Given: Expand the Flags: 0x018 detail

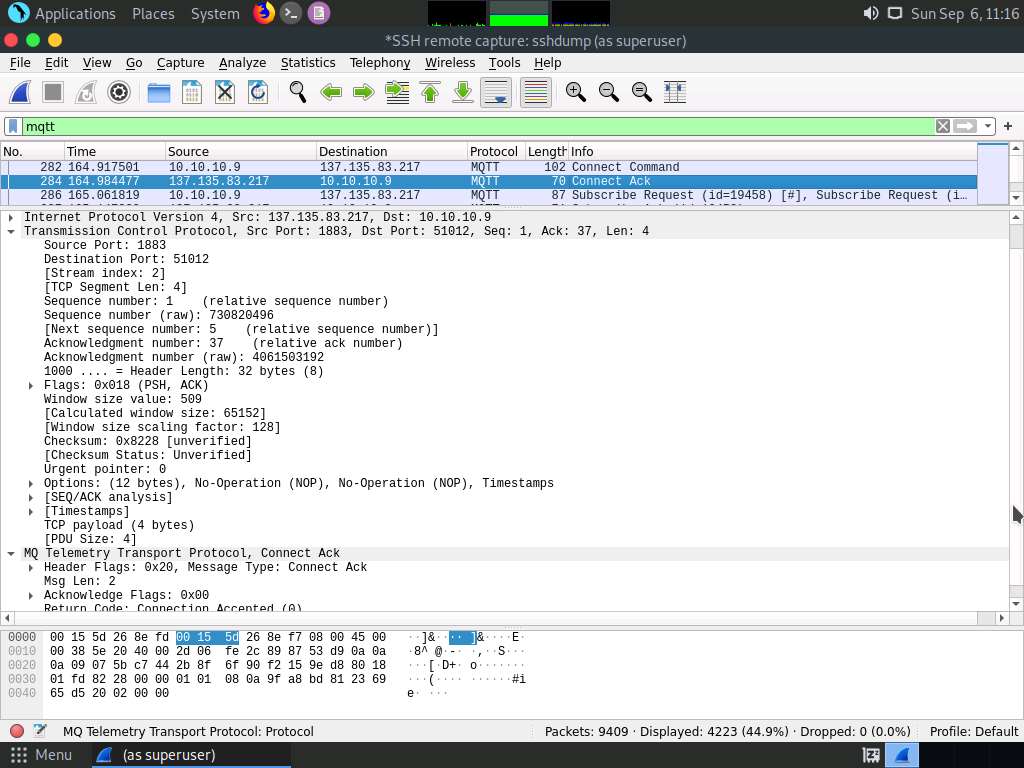Looking at the screenshot, I should coord(30,385).
